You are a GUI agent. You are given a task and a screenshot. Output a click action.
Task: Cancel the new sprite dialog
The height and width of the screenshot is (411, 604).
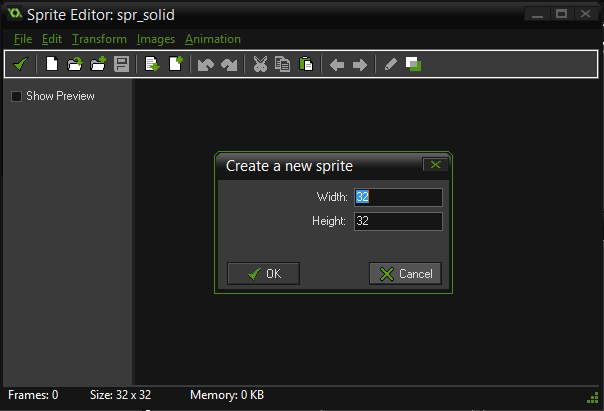(405, 273)
